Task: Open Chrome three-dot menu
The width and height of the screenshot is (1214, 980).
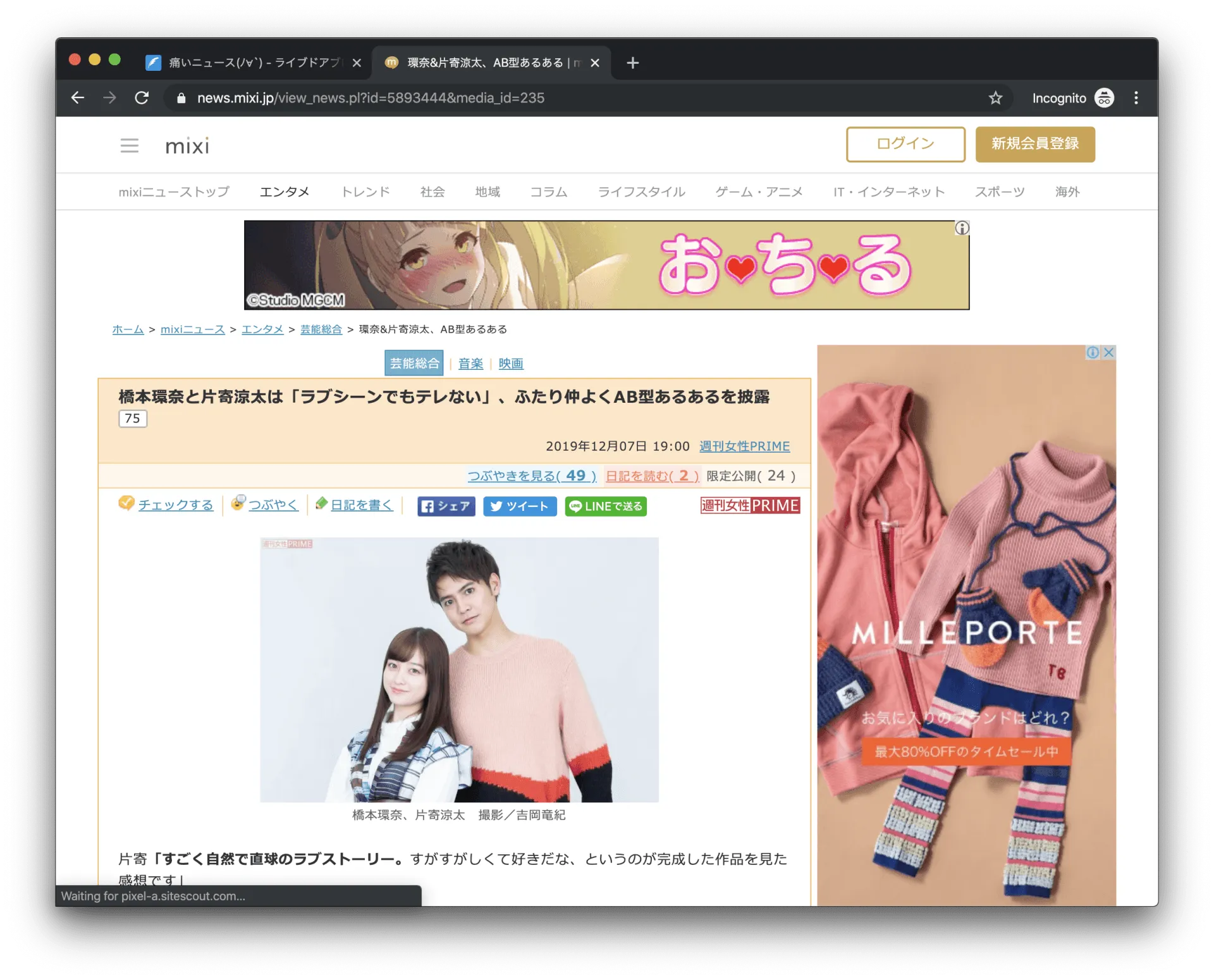Action: click(x=1136, y=98)
